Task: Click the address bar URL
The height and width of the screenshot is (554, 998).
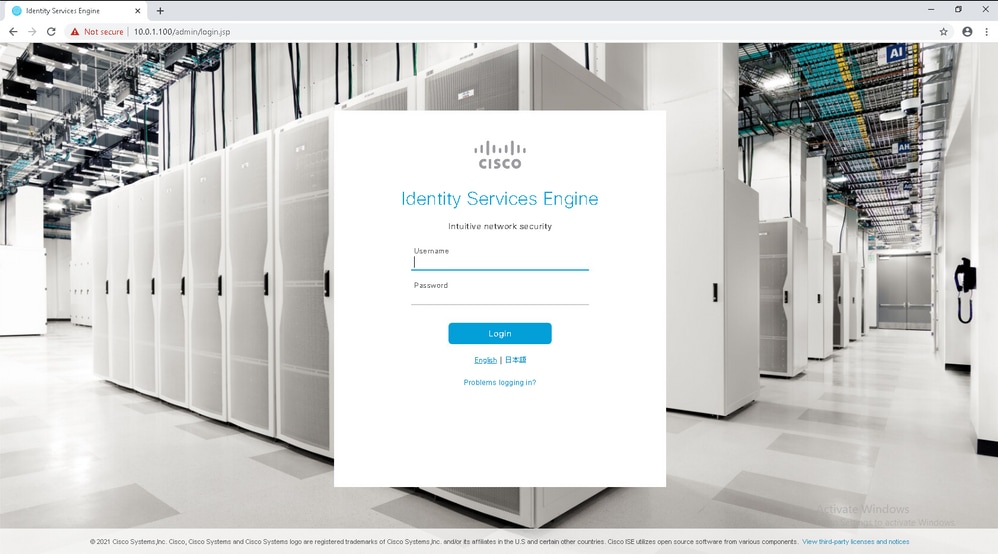Action: click(182, 32)
